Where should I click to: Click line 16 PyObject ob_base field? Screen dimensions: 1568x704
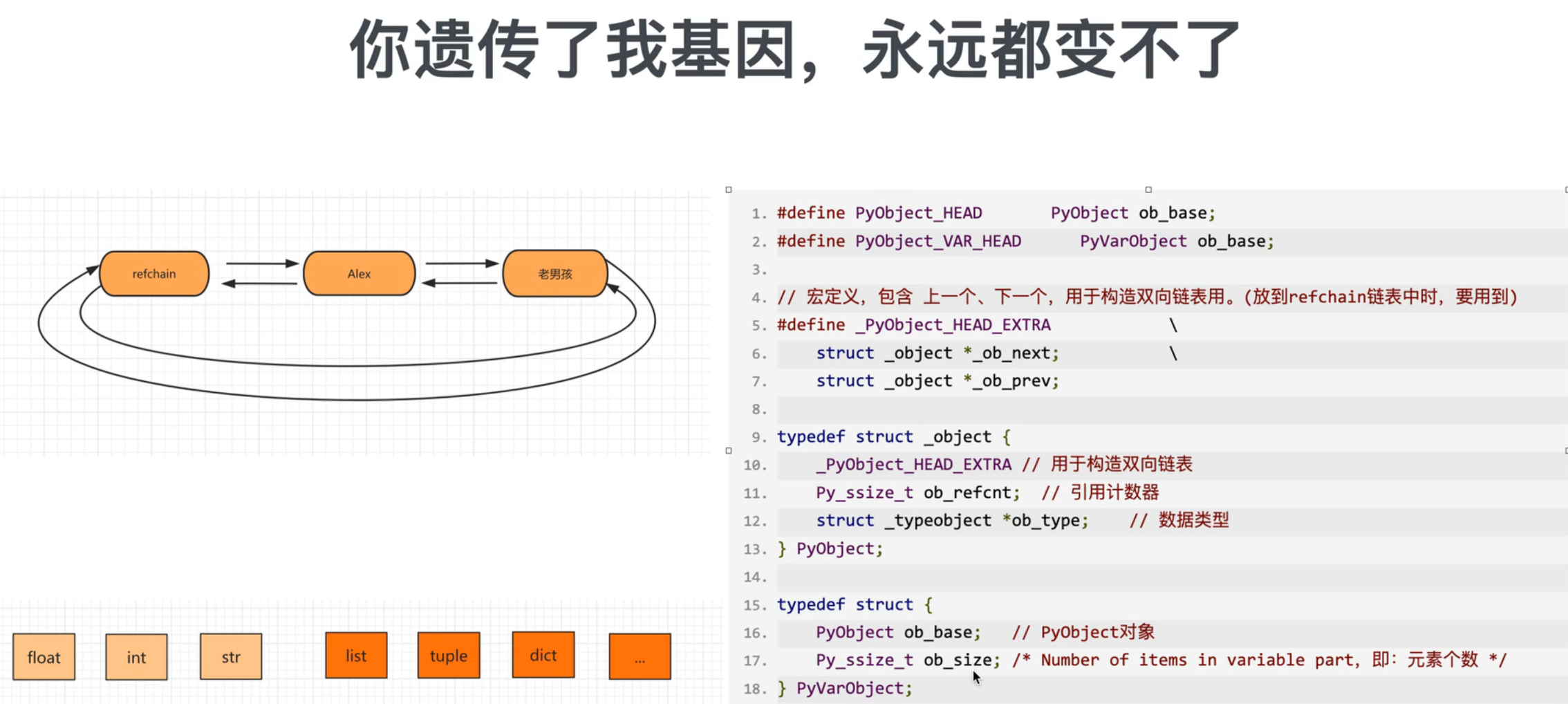click(x=985, y=633)
